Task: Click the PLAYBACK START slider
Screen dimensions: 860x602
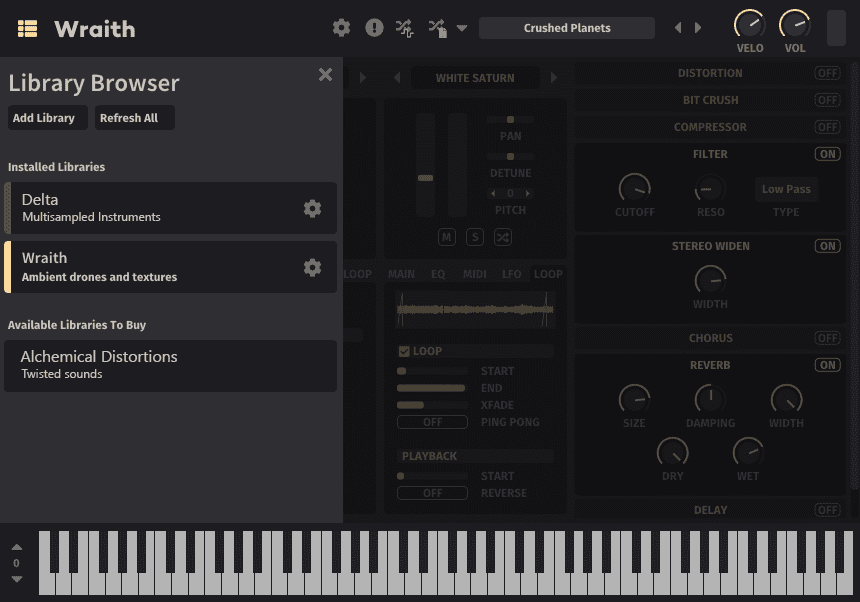Action: point(432,476)
